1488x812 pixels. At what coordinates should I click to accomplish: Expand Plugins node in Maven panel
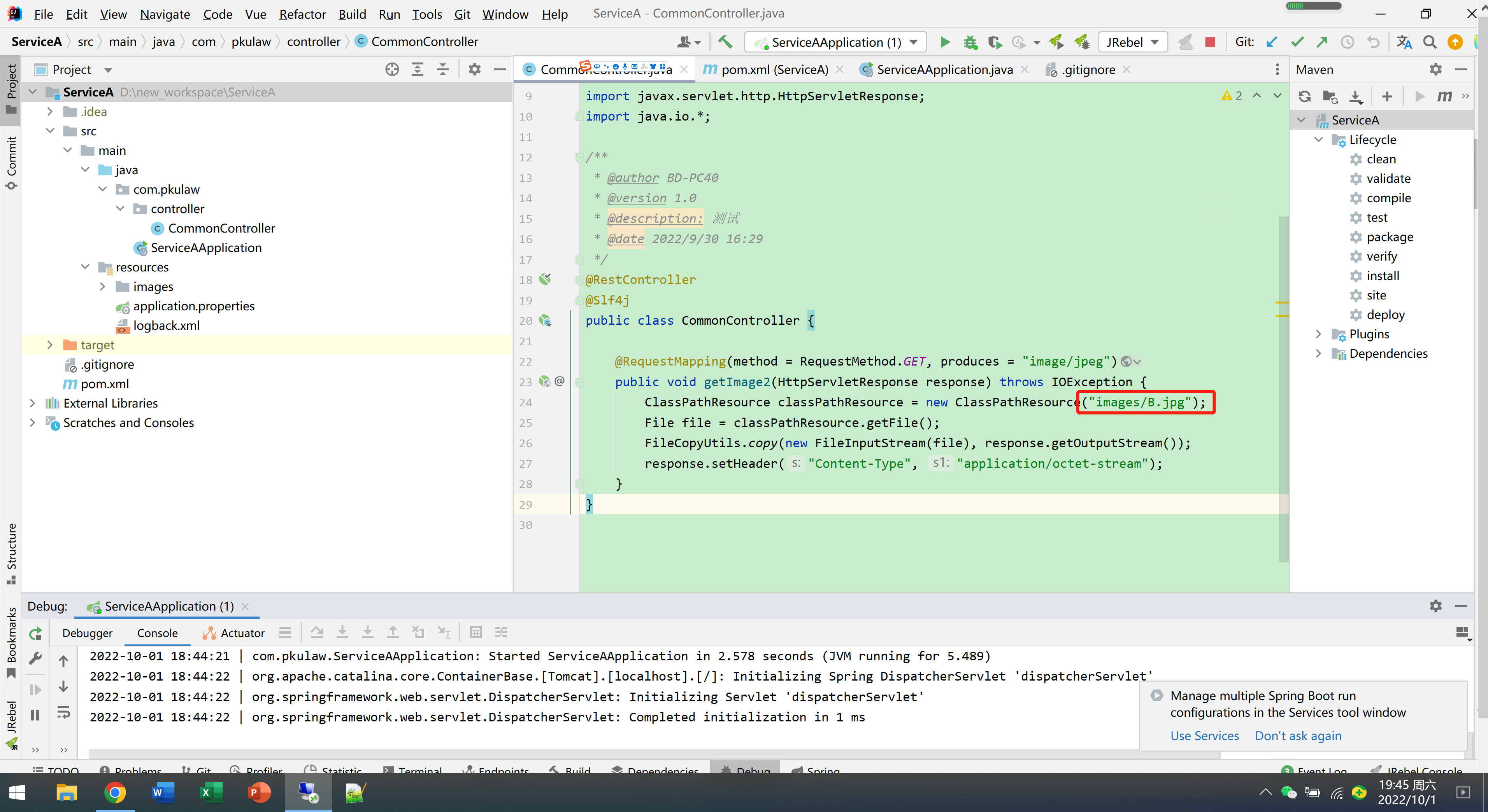click(x=1318, y=334)
